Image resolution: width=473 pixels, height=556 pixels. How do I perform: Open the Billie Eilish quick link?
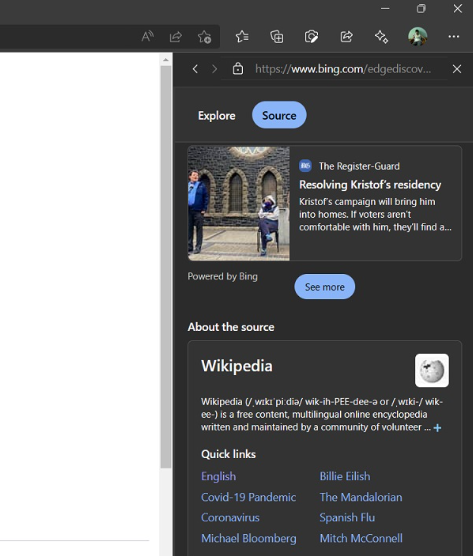(345, 476)
